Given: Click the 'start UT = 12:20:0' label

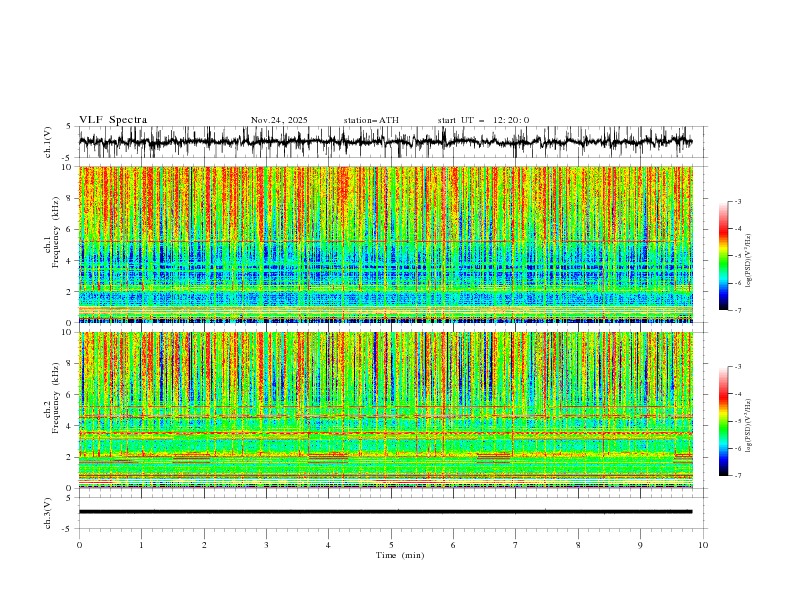Looking at the screenshot, I should (x=483, y=120).
